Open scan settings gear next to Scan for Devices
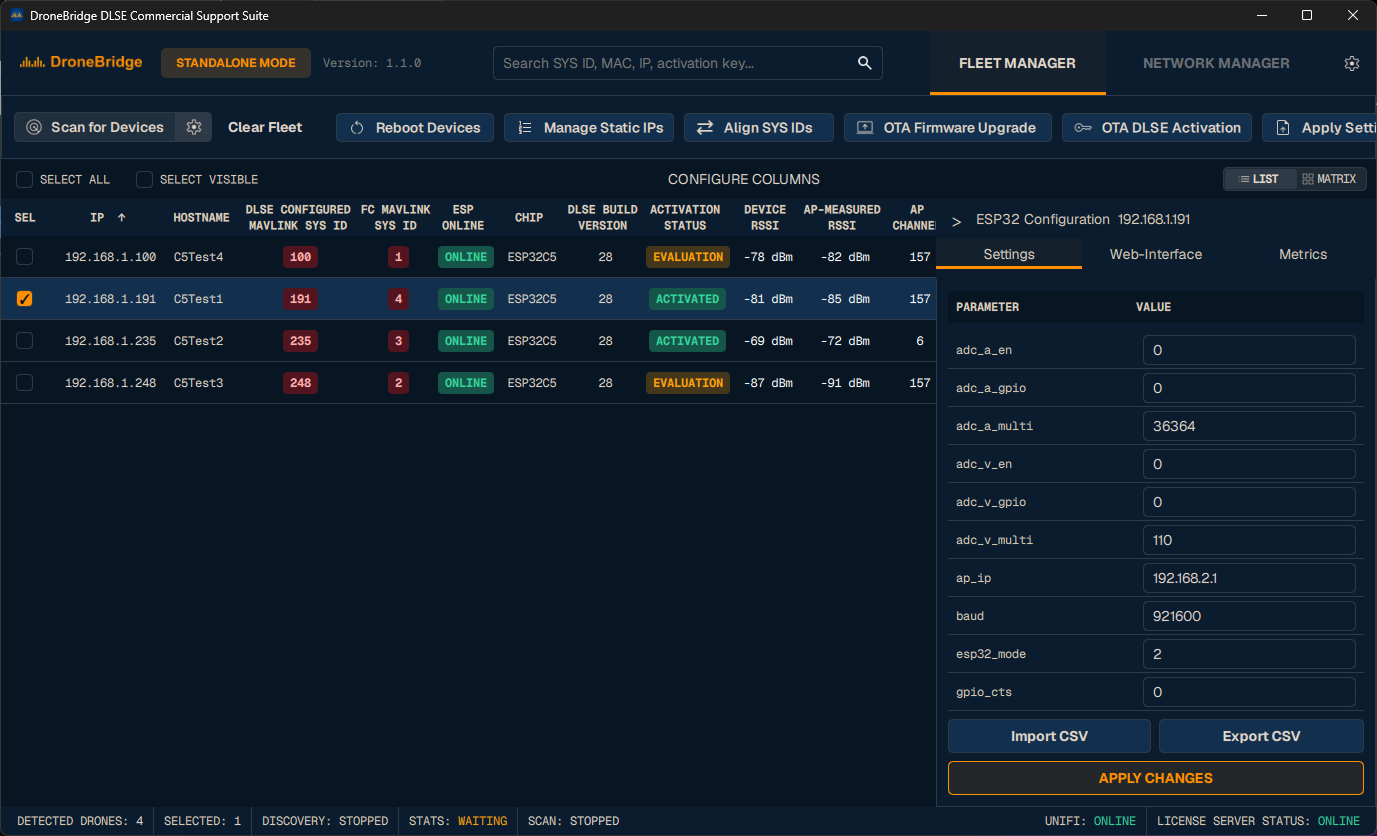 (x=194, y=127)
